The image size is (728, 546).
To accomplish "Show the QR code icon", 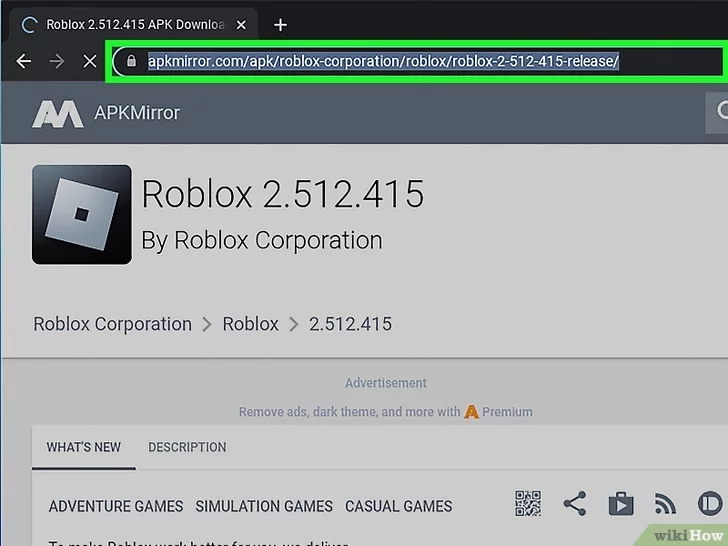I will point(528,503).
